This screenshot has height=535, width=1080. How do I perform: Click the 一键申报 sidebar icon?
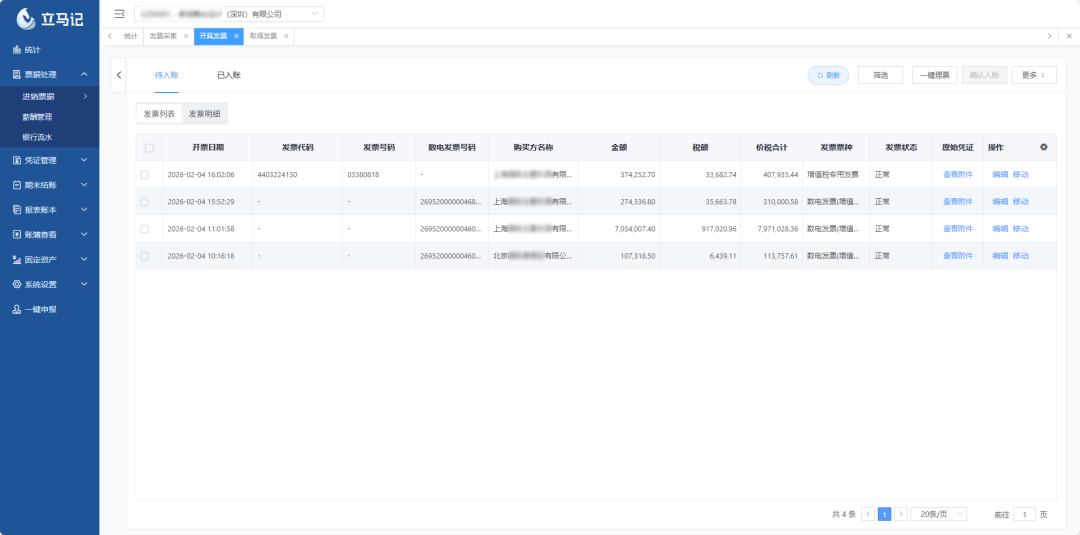pyautogui.click(x=17, y=309)
